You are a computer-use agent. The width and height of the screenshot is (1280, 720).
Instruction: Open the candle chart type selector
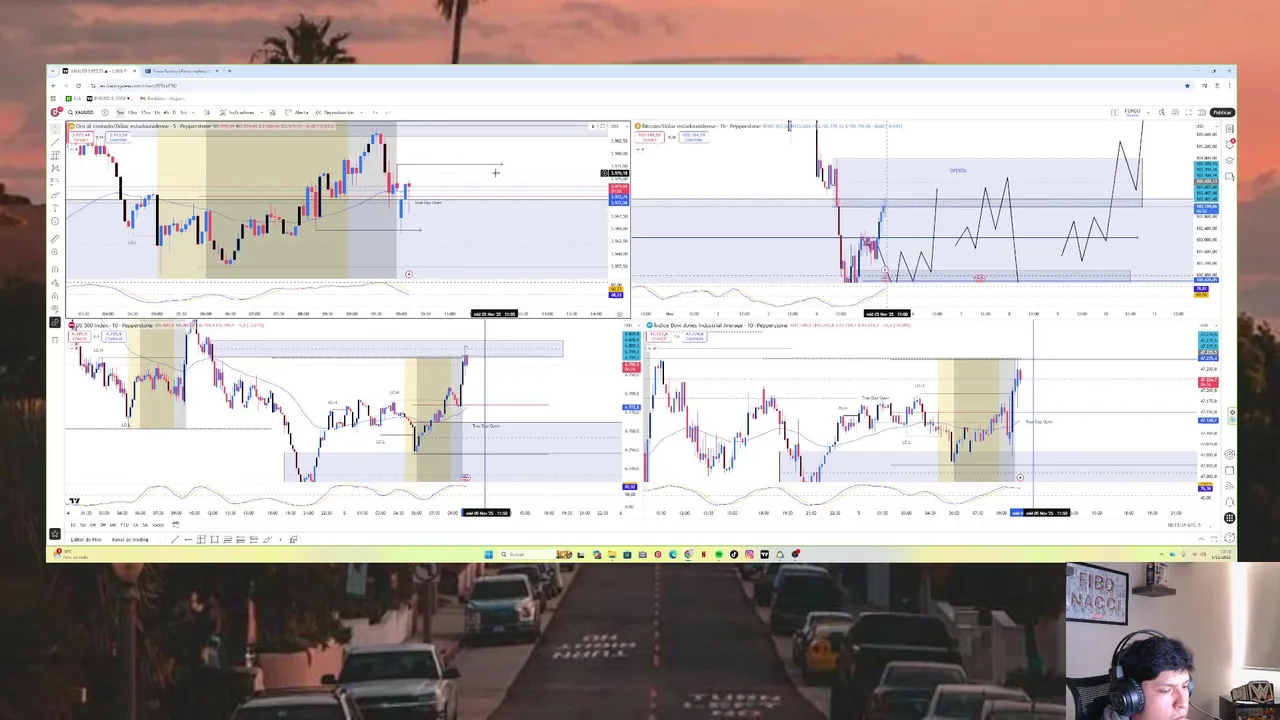[x=207, y=112]
